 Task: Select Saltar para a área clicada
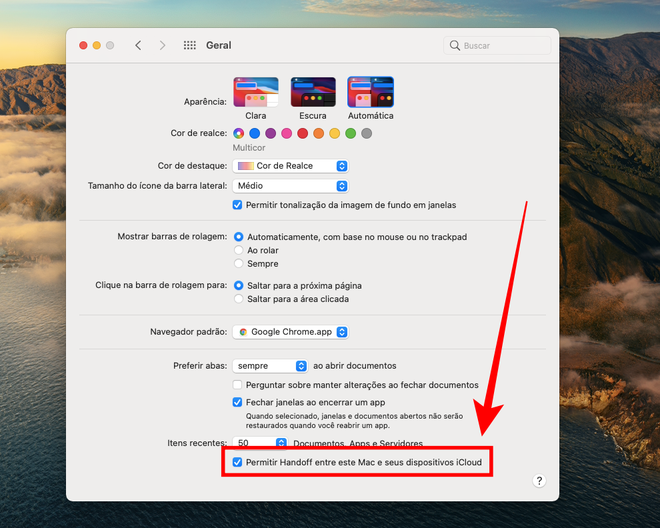[x=239, y=299]
